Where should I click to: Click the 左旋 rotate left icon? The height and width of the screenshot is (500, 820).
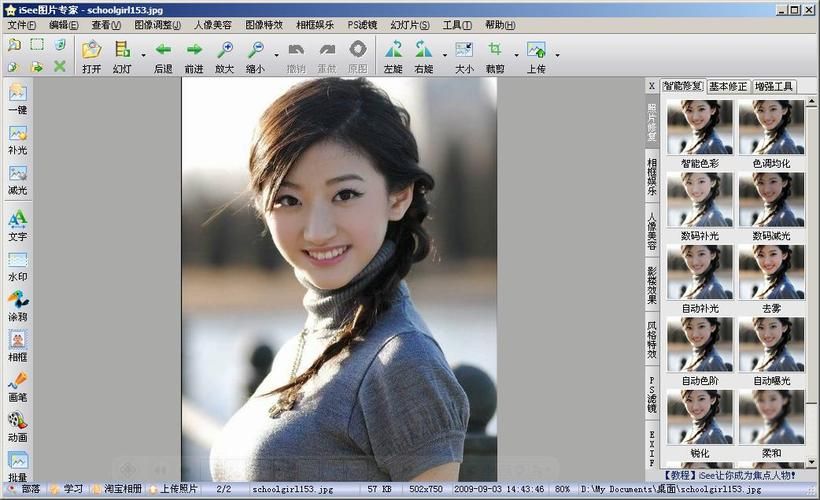point(394,55)
